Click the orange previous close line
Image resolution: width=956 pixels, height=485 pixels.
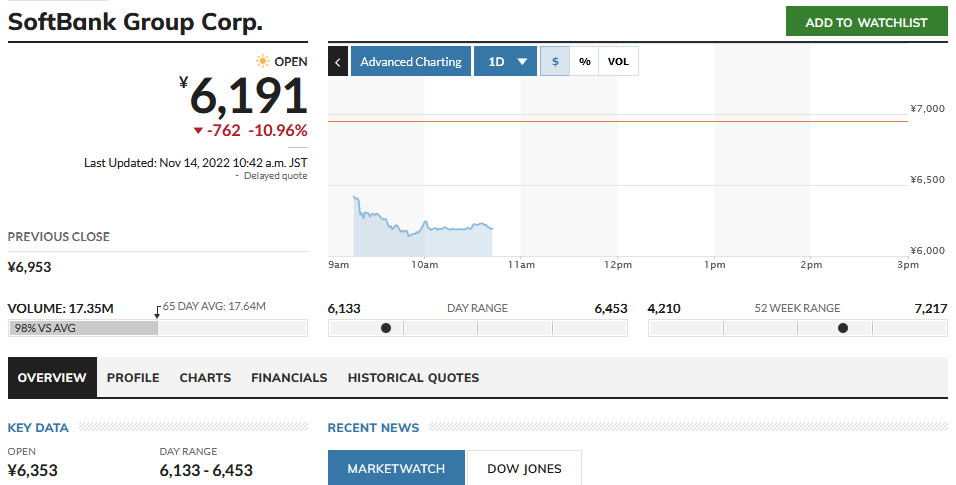[x=618, y=121]
